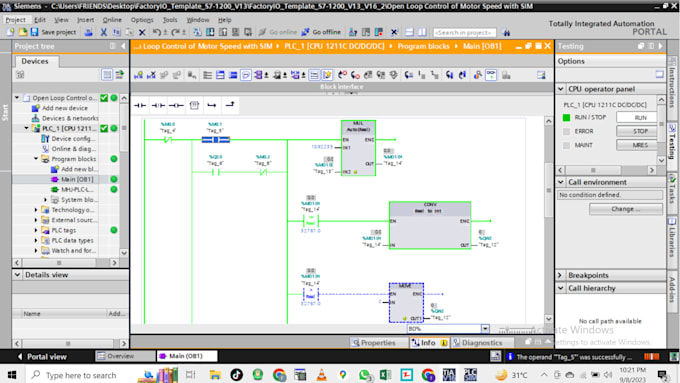Click the undo arrow icon
Viewport: 680px width, 383px height.
[157, 32]
